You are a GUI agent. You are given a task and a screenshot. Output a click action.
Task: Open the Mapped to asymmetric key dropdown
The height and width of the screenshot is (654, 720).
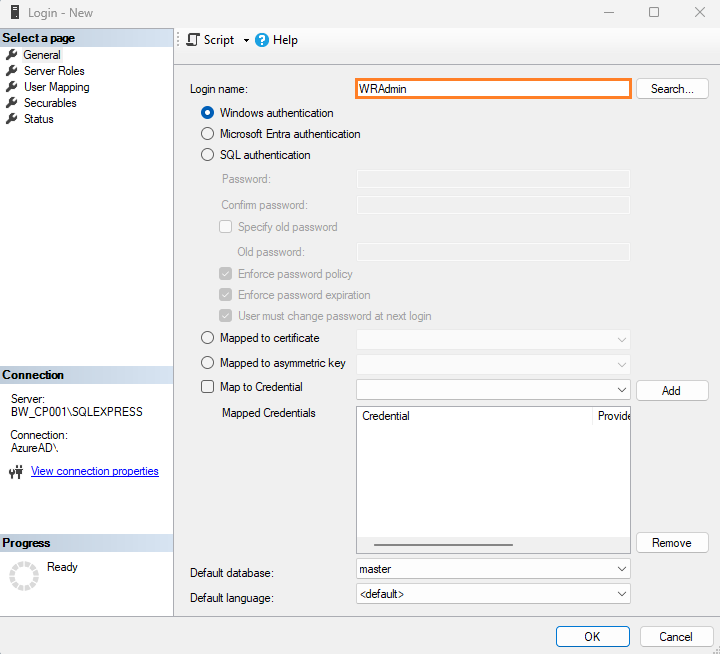(493, 365)
